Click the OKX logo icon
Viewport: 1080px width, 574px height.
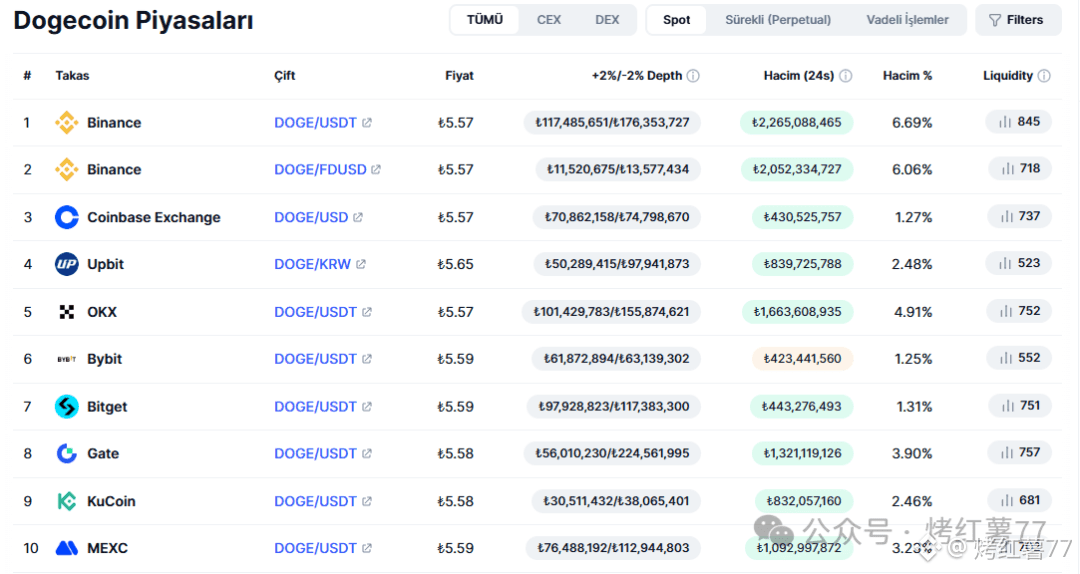click(x=67, y=312)
